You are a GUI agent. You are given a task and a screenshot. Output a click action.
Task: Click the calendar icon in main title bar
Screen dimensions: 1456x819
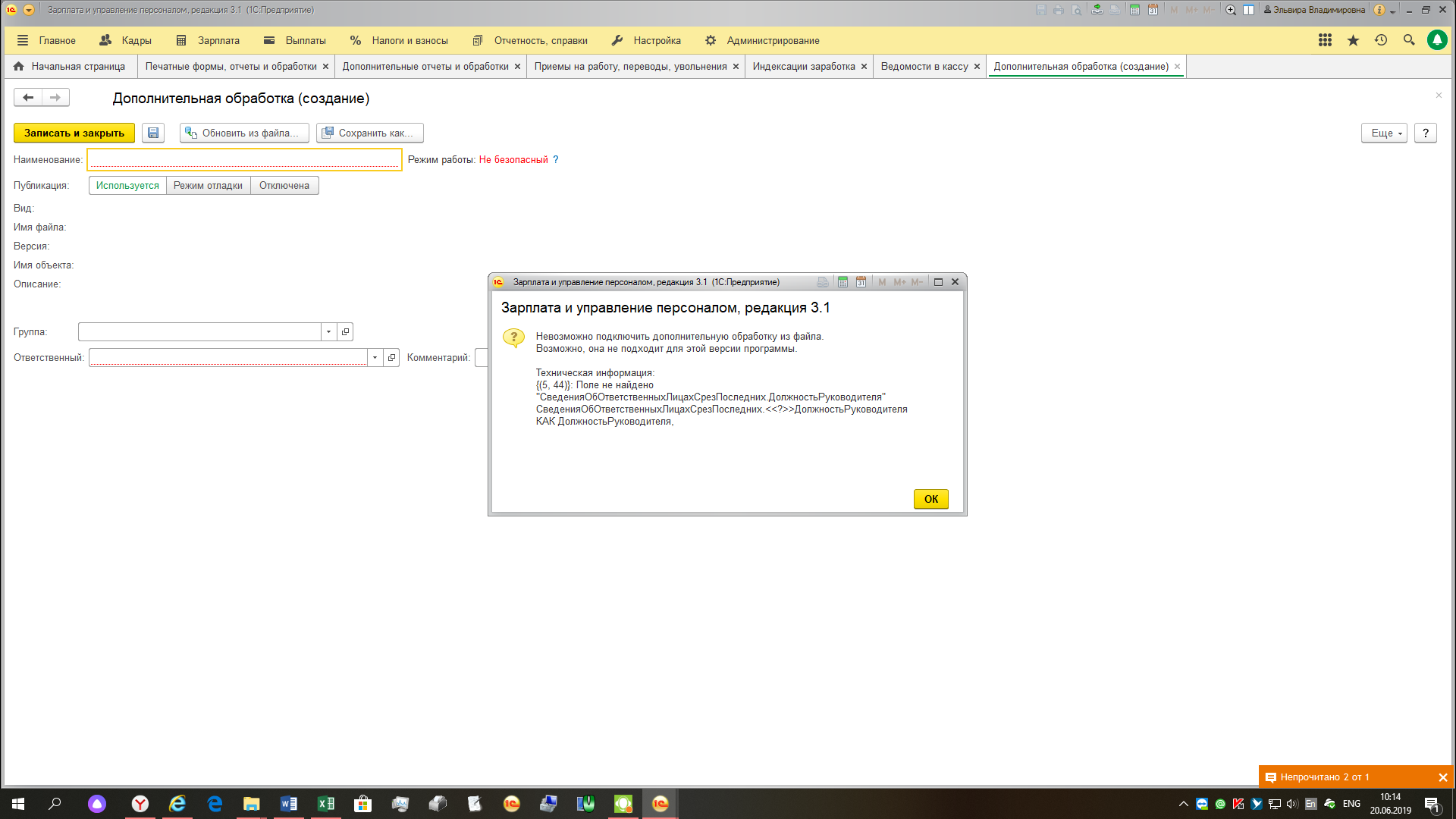1153,10
